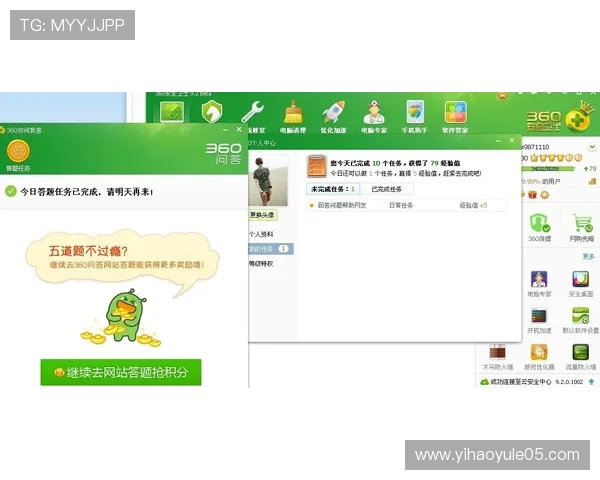Open the 开机加速 icon
Viewport: 600px width, 480px height.
(x=539, y=316)
